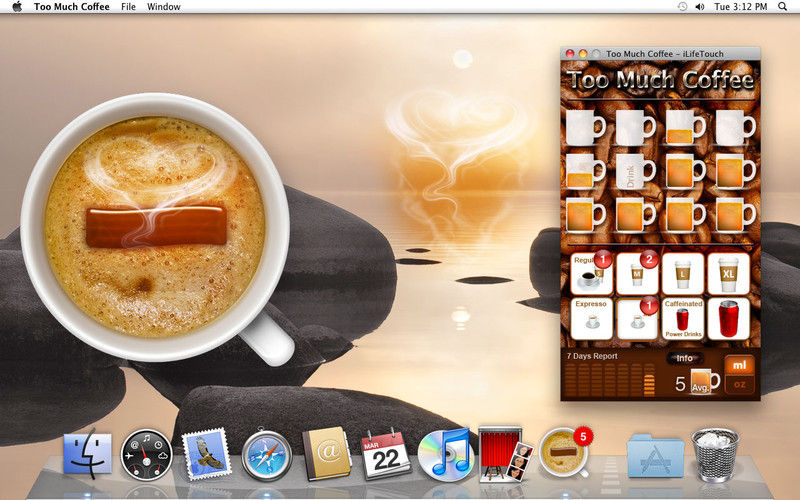The width and height of the screenshot is (800, 500).
Task: Click the last full mug in bottom row
Action: (735, 215)
